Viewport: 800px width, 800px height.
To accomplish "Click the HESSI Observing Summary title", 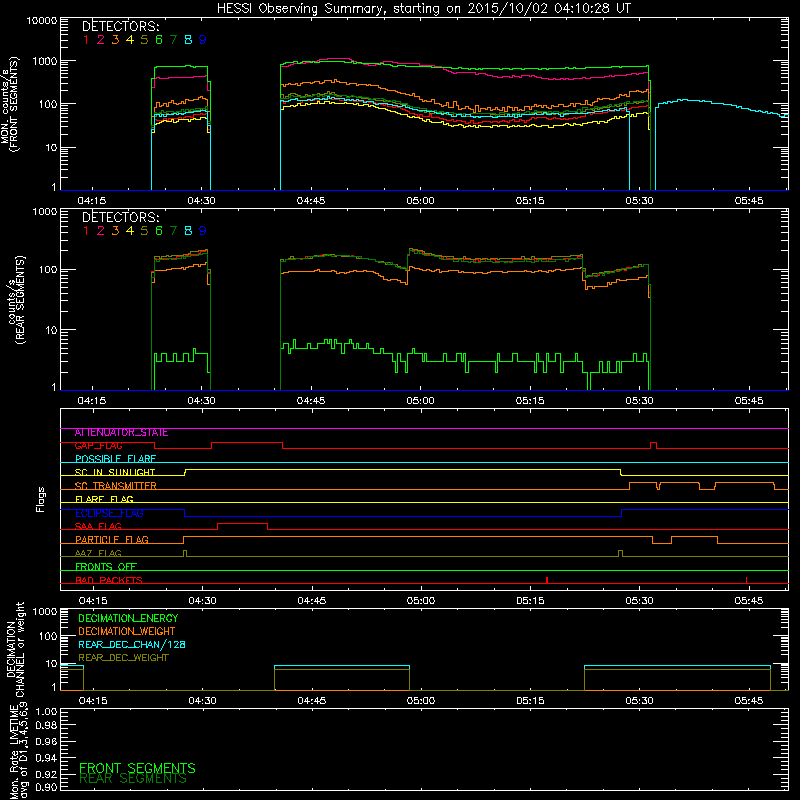I will pyautogui.click(x=423, y=9).
